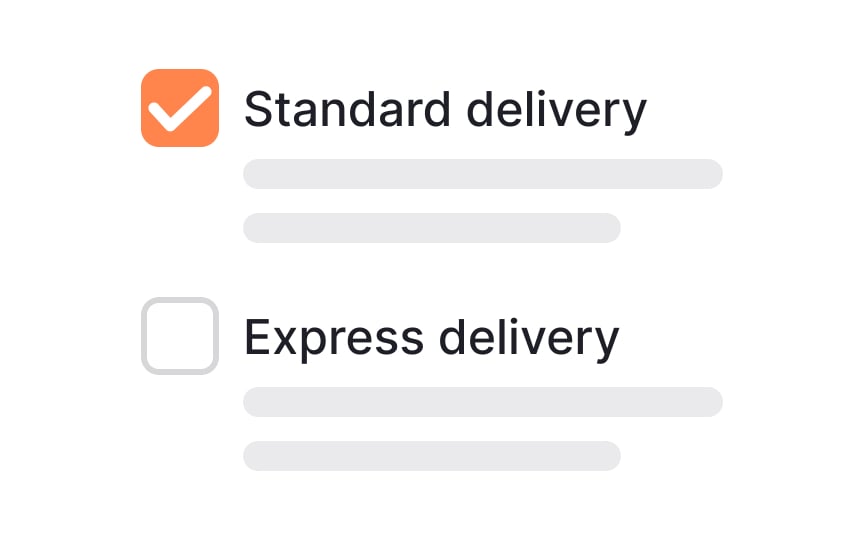Select the empty gray-bordered checkbox
The width and height of the screenshot is (864, 540).
point(180,336)
